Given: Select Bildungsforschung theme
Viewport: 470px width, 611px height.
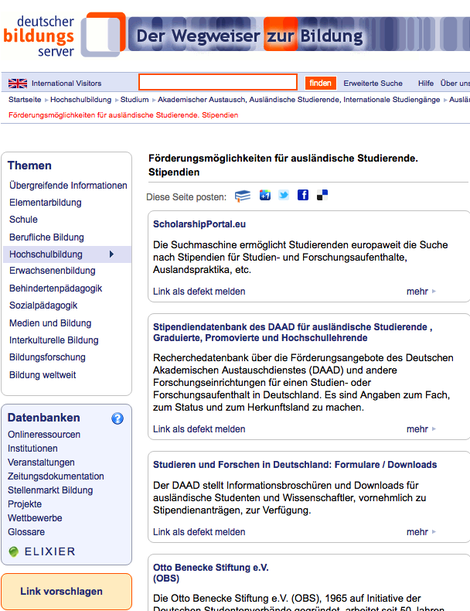Looking at the screenshot, I should point(47,357).
